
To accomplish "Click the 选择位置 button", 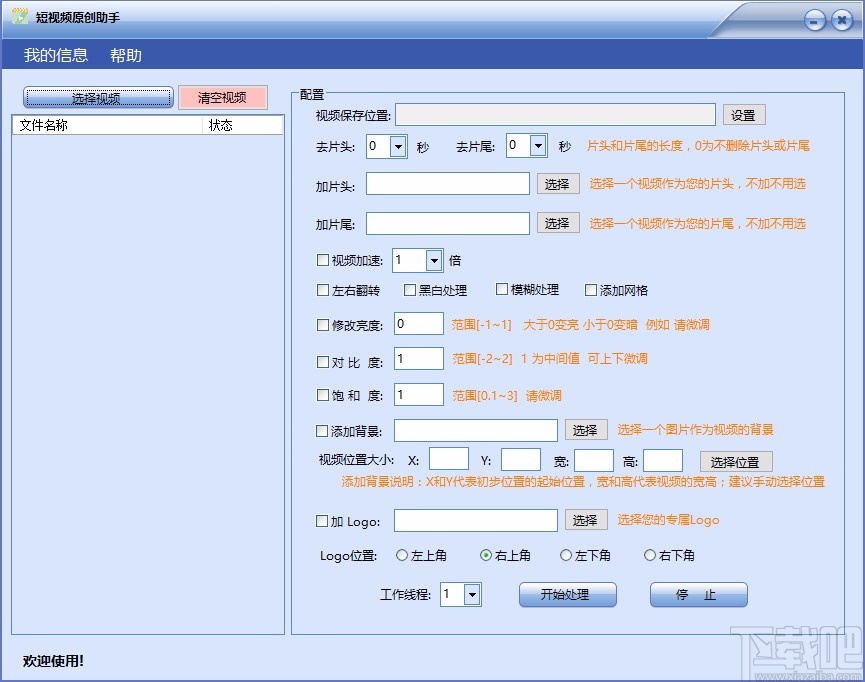I will pos(742,461).
